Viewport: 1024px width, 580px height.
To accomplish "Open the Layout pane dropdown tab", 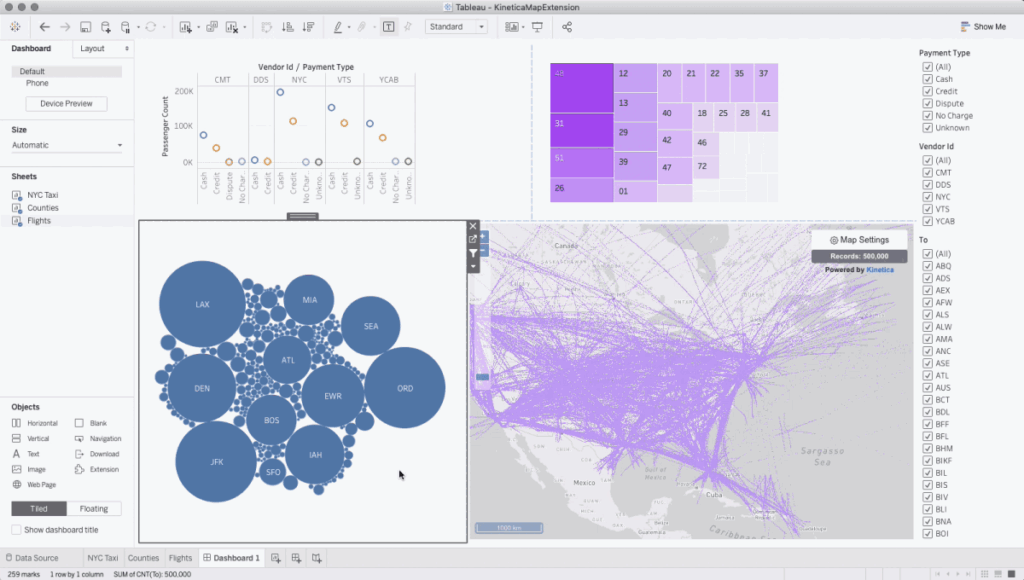I will 103,48.
